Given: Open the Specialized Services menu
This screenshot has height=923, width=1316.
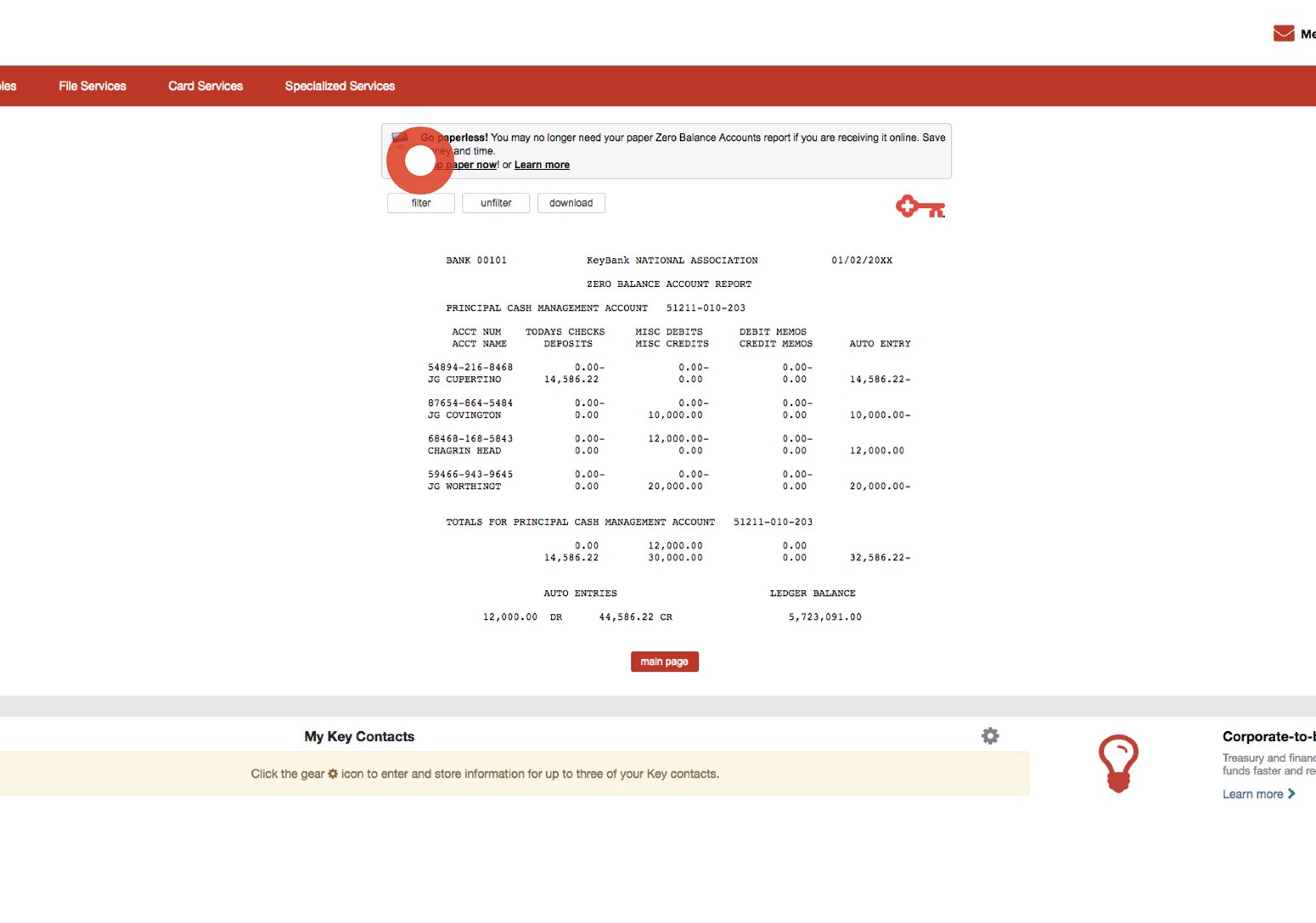Looking at the screenshot, I should [x=339, y=86].
